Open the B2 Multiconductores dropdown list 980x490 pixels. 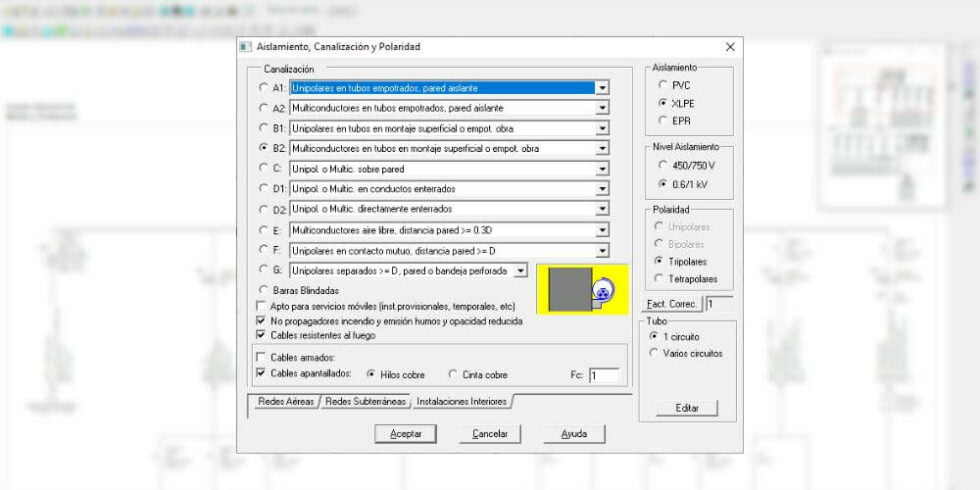602,149
